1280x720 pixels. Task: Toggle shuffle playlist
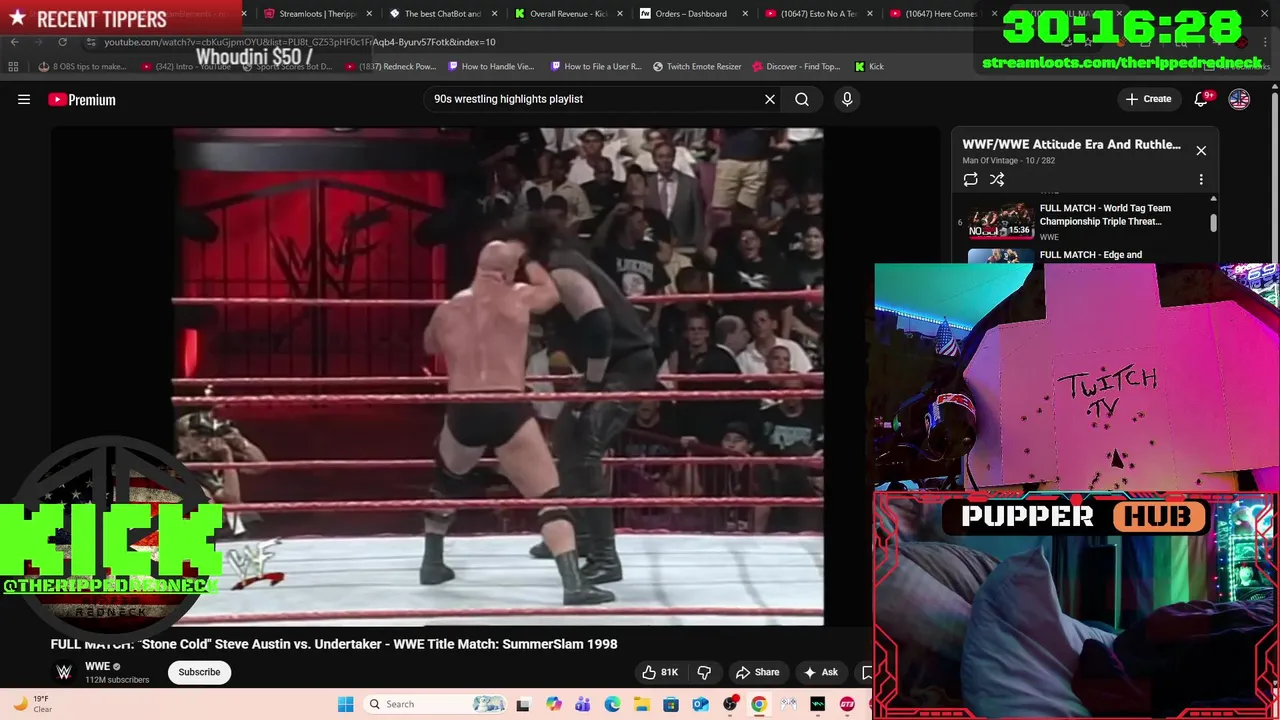pos(997,180)
